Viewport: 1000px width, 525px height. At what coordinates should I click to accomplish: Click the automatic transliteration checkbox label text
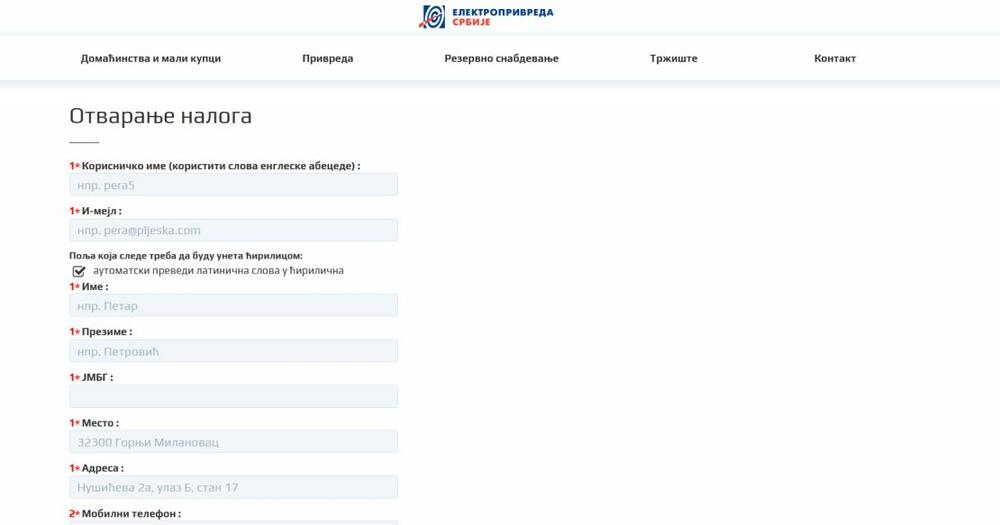(218, 271)
